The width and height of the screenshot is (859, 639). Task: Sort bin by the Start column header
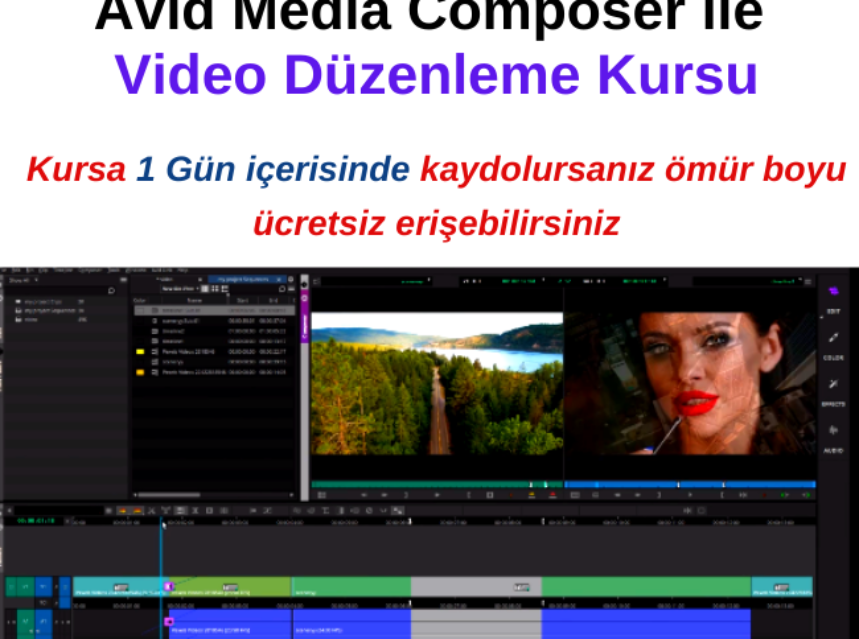(242, 300)
